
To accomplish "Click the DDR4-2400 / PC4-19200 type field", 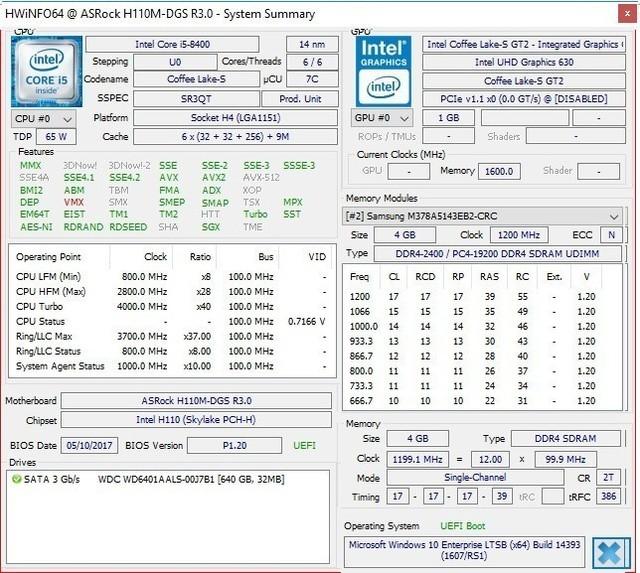I will point(498,254).
